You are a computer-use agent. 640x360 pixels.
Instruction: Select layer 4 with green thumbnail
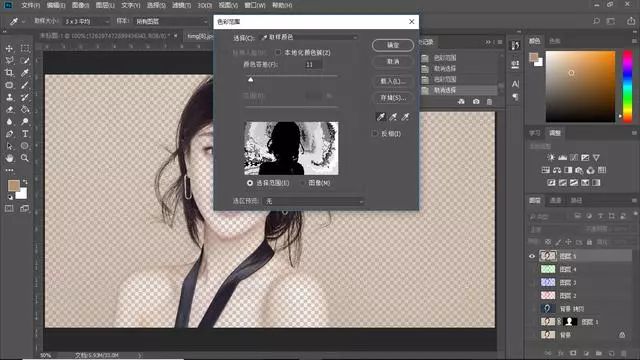point(548,269)
